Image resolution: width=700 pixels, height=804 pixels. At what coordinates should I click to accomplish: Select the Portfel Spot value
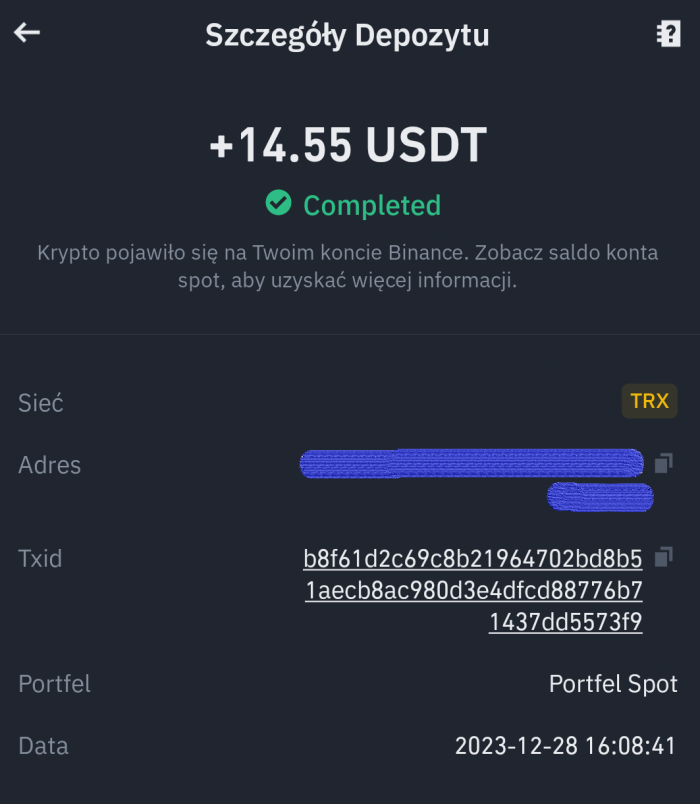tap(613, 684)
